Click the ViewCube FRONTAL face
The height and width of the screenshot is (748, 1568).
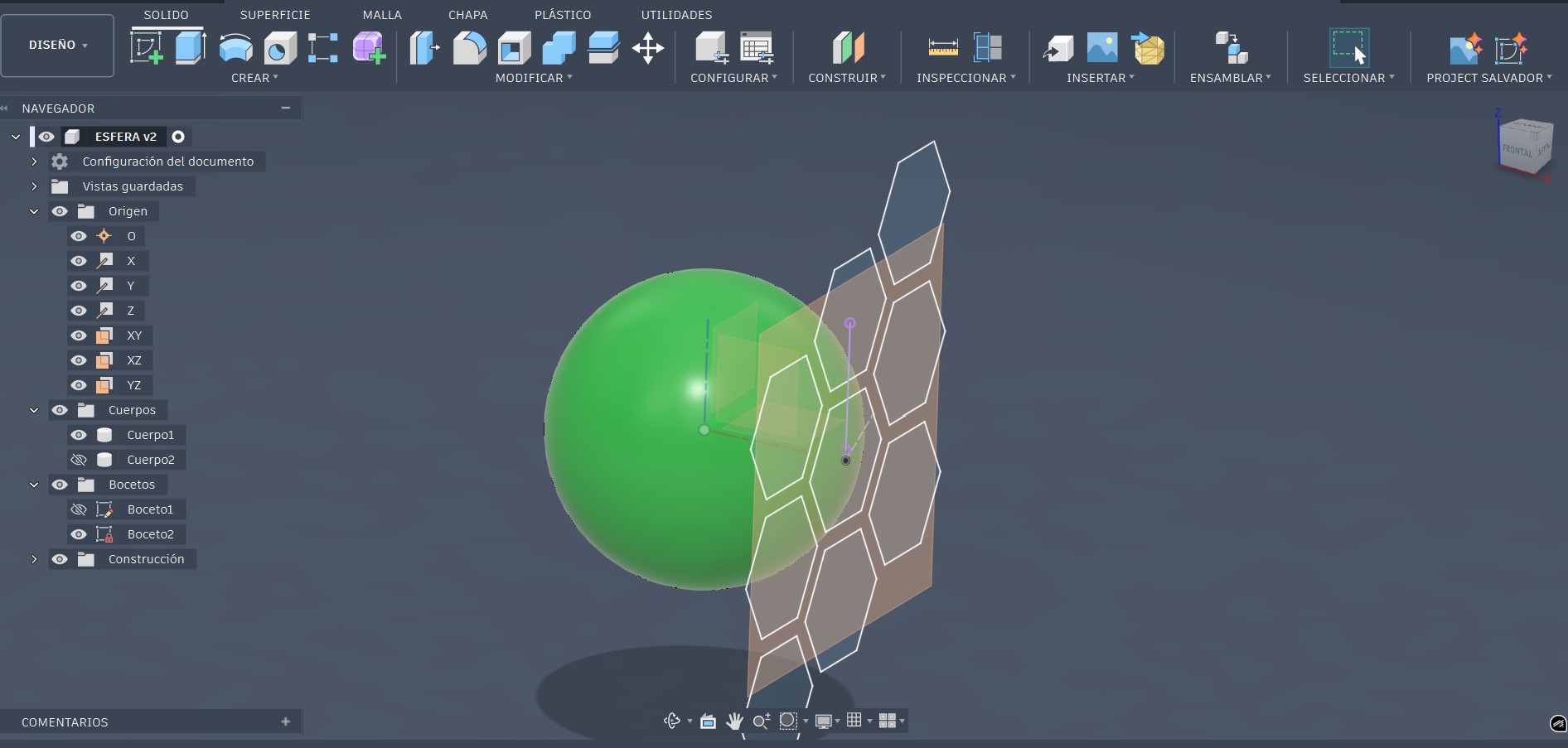tap(1517, 150)
